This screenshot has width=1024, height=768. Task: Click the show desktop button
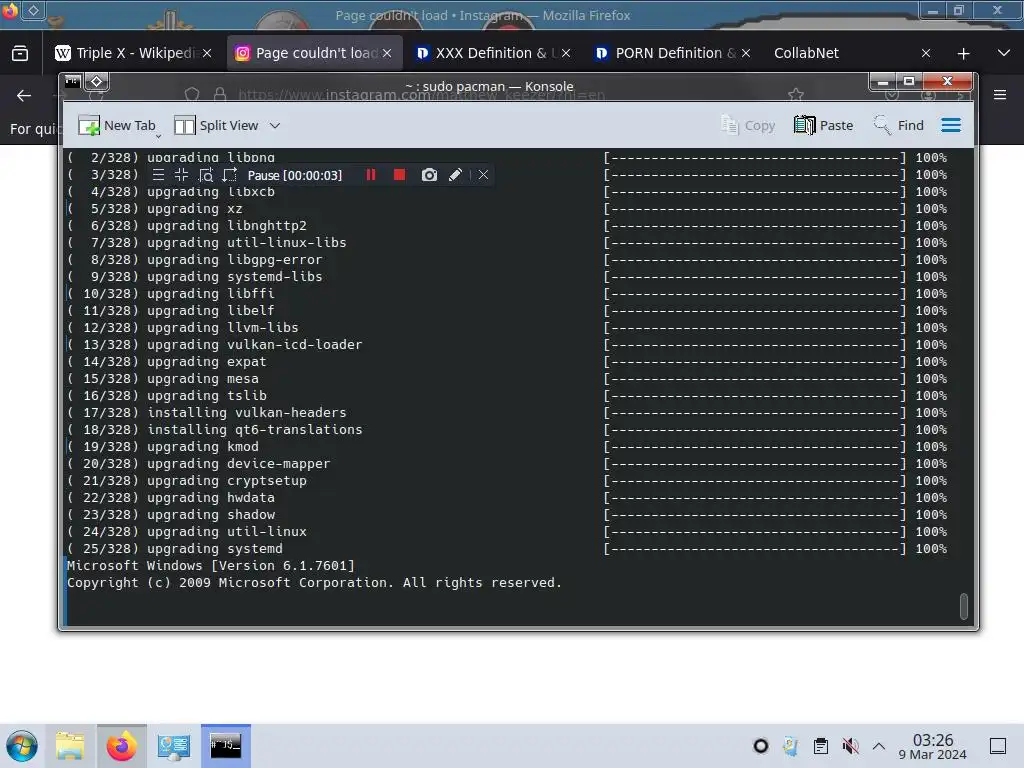998,746
